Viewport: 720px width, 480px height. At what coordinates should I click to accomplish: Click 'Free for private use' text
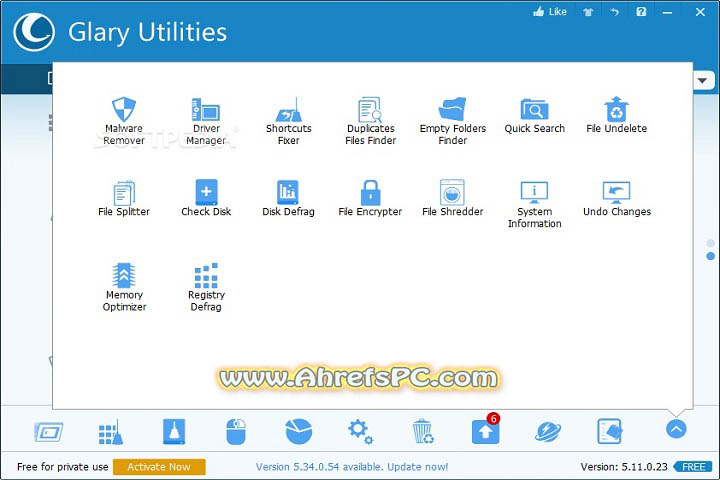pos(62,467)
